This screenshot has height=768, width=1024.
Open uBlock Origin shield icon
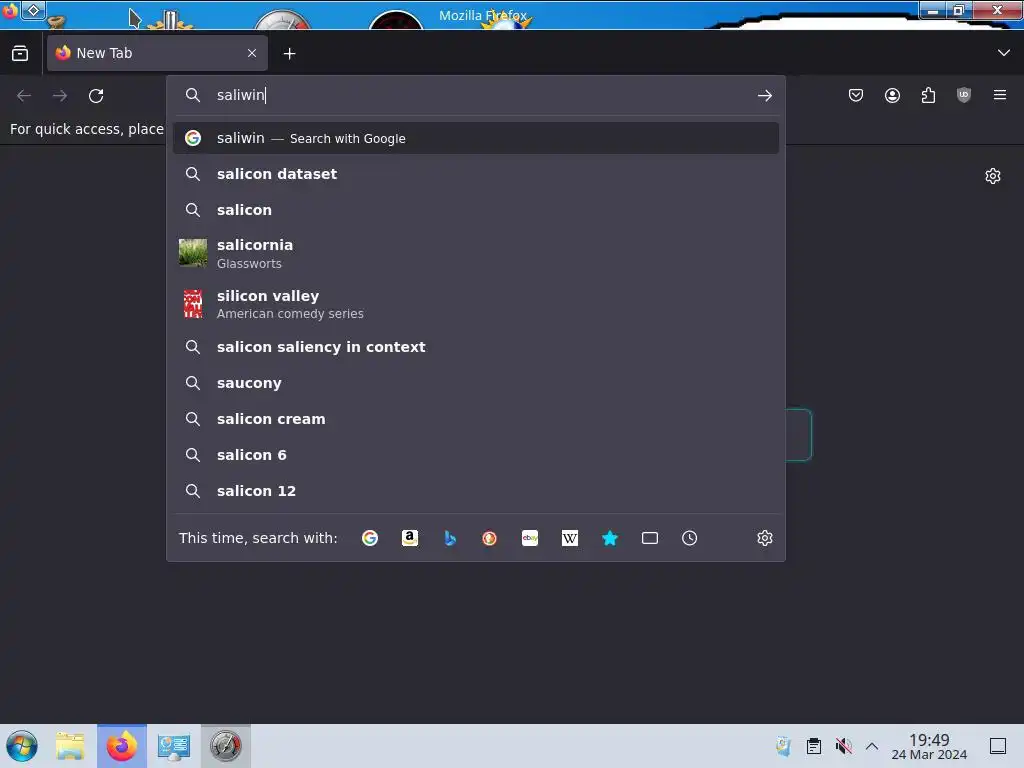(964, 95)
